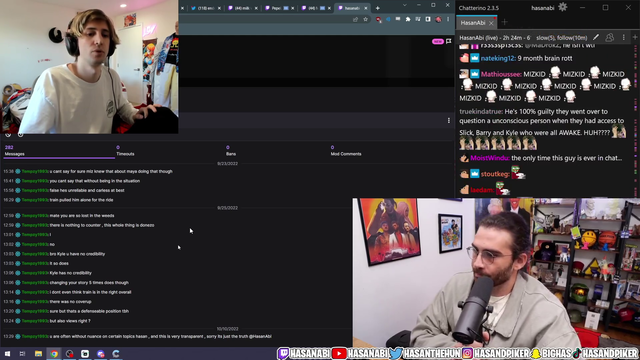640x360 pixels.
Task: Click the Chatterino chat scrollbar
Action: pos(637,120)
